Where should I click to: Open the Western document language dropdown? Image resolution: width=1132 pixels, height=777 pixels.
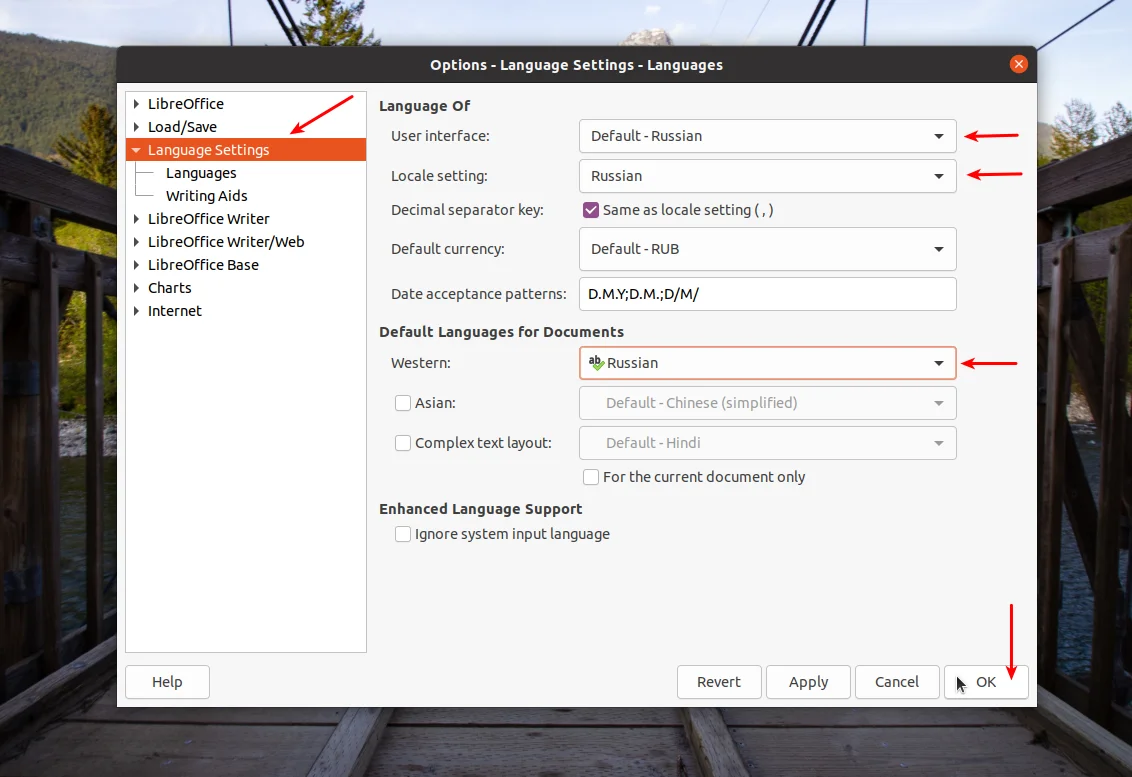pos(938,363)
